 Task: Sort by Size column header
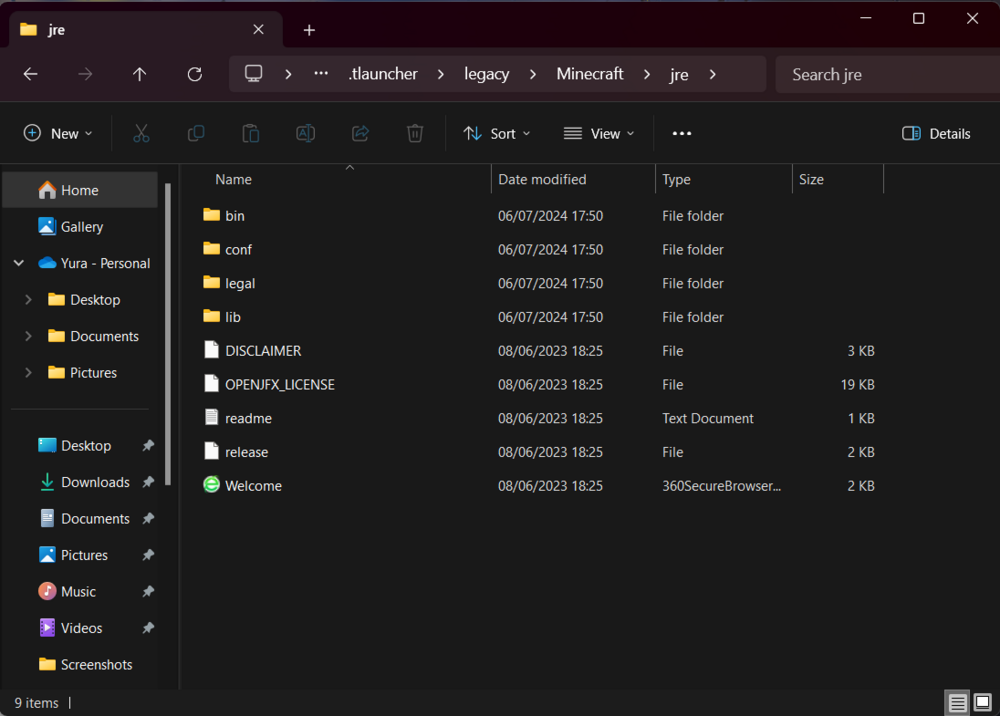point(811,180)
